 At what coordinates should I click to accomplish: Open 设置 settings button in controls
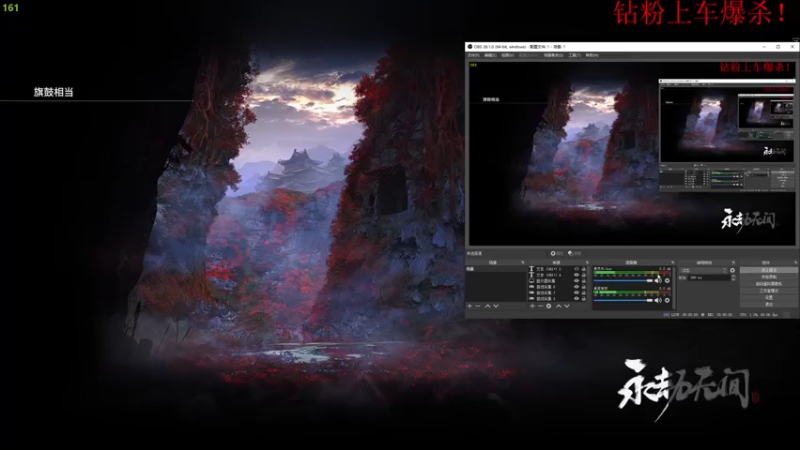[x=768, y=297]
